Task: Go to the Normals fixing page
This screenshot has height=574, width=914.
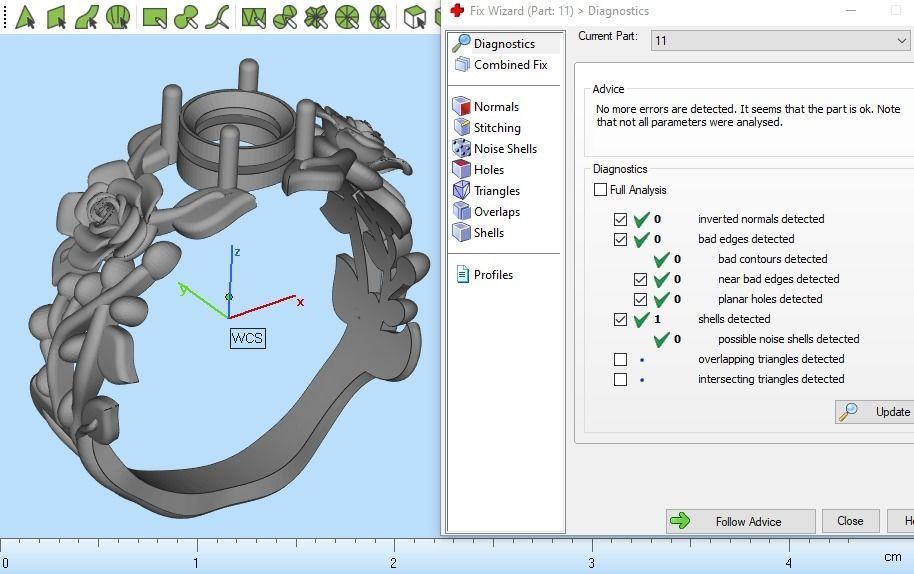Action: pyautogui.click(x=496, y=107)
